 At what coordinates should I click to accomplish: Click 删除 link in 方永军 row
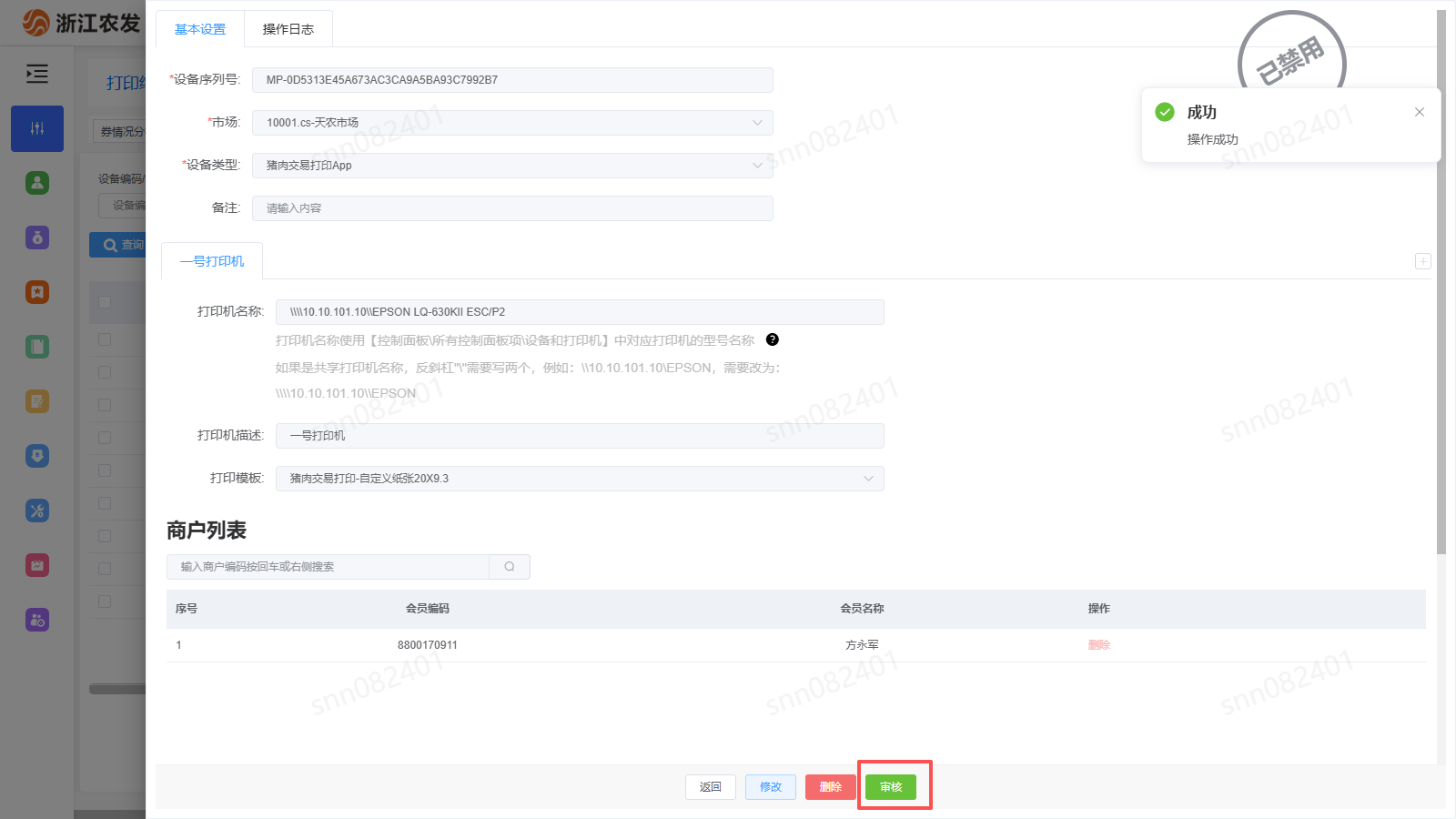pos(1099,645)
